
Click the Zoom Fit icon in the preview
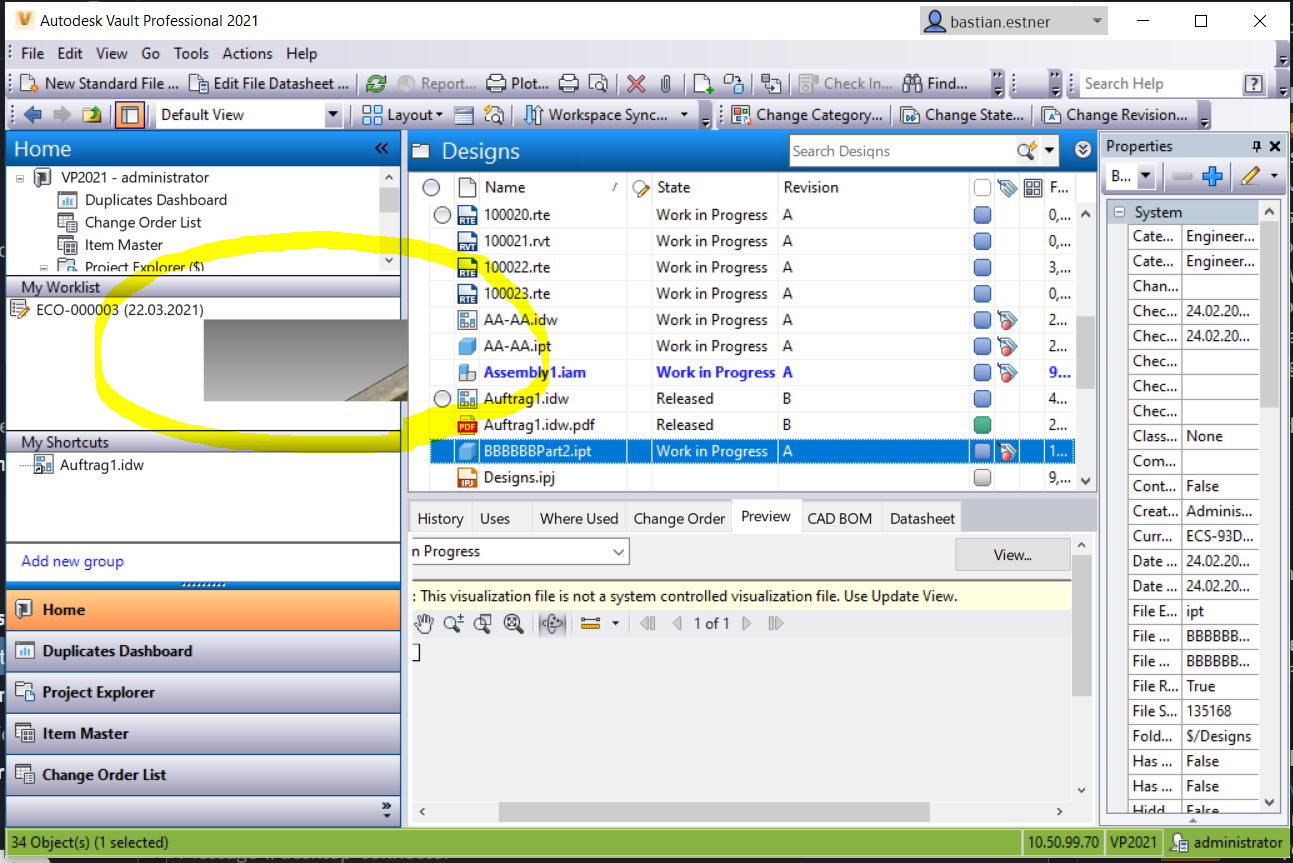pyautogui.click(x=513, y=623)
